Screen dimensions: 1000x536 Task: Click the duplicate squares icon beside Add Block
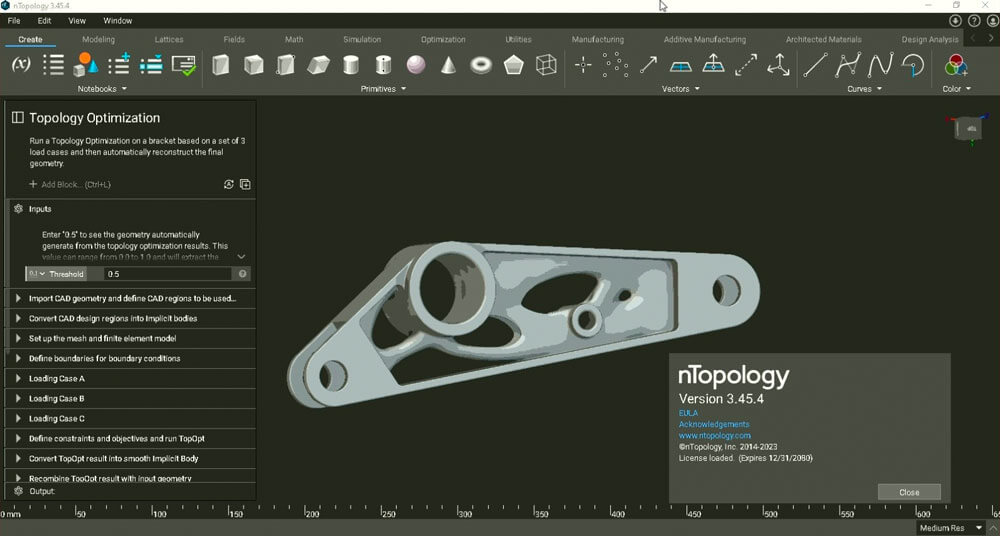(245, 184)
